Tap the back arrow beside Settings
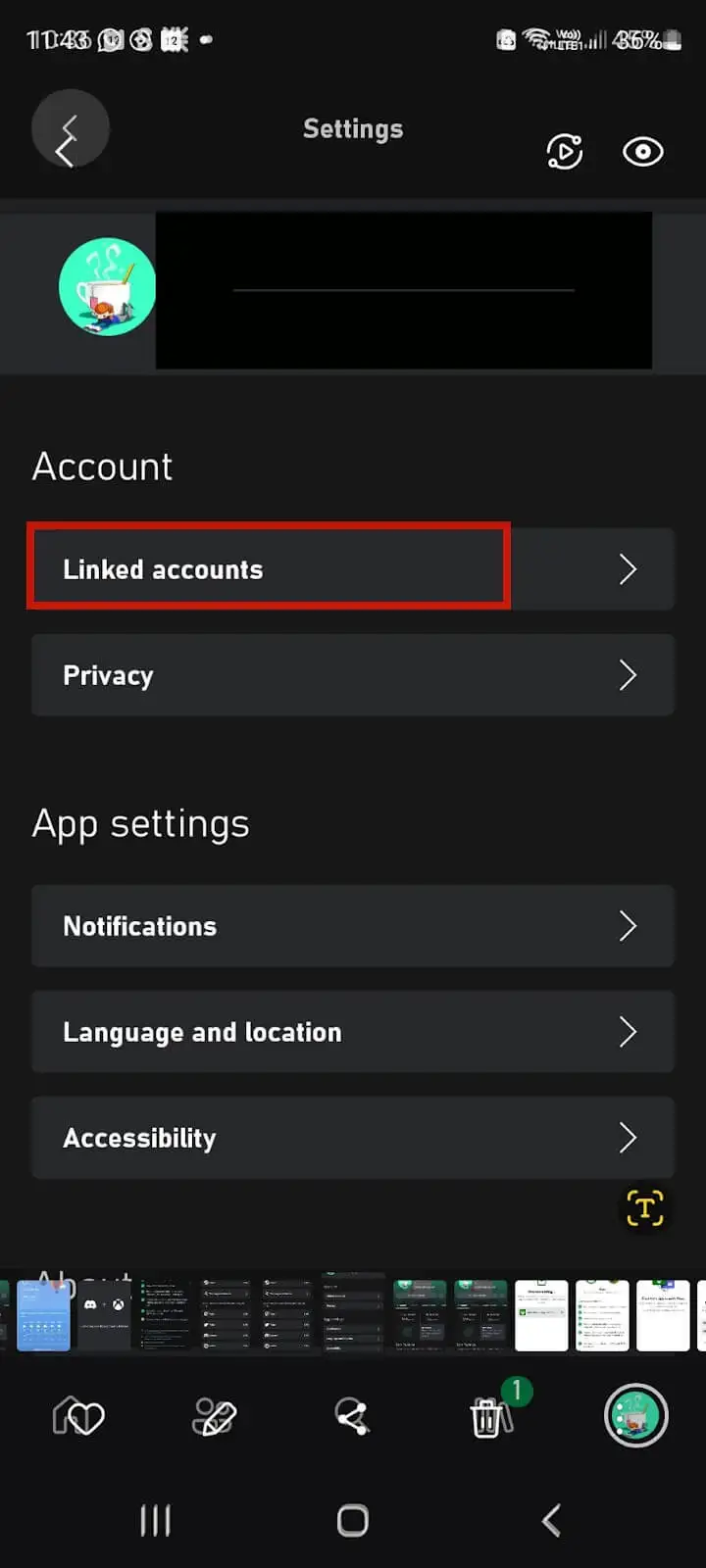This screenshot has width=706, height=1568. [70, 130]
